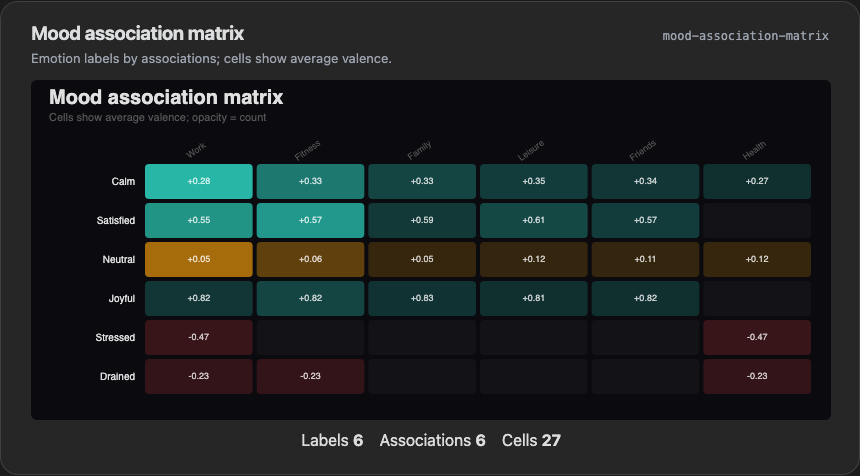The width and height of the screenshot is (860, 476).
Task: Click the Calm / Health cell +0.27
Action: pos(757,182)
